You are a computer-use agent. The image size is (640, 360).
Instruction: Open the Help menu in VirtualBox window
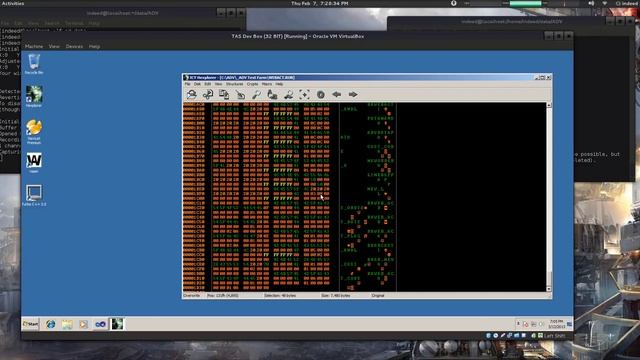pyautogui.click(x=94, y=47)
